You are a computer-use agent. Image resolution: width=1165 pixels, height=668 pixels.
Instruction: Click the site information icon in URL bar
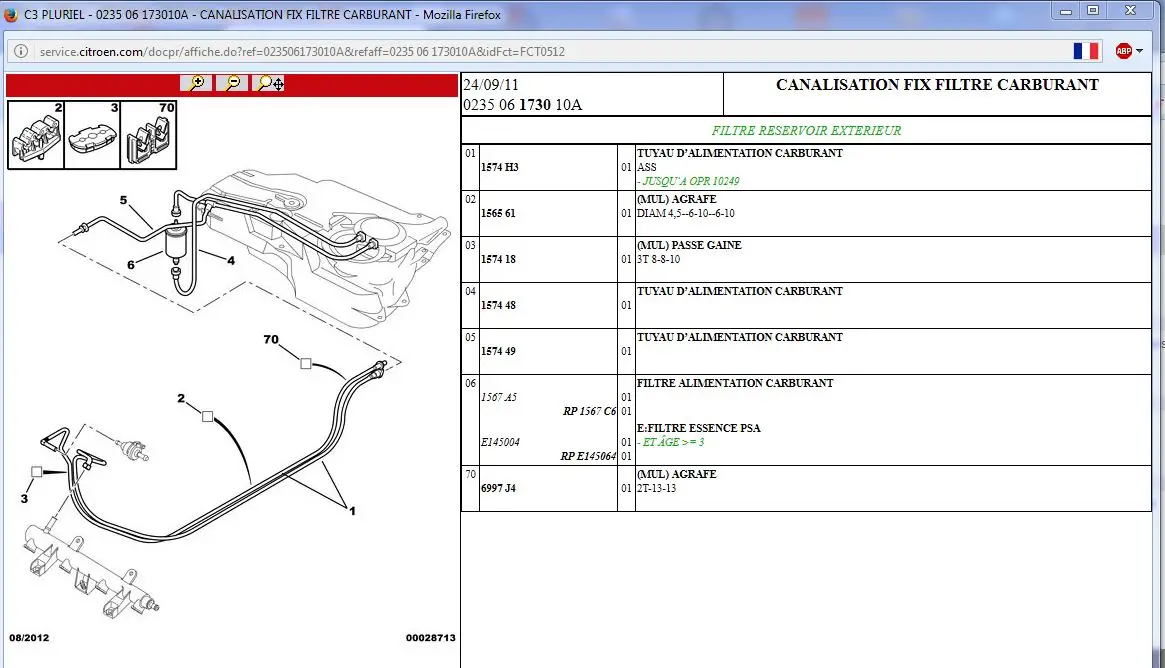pyautogui.click(x=21, y=51)
